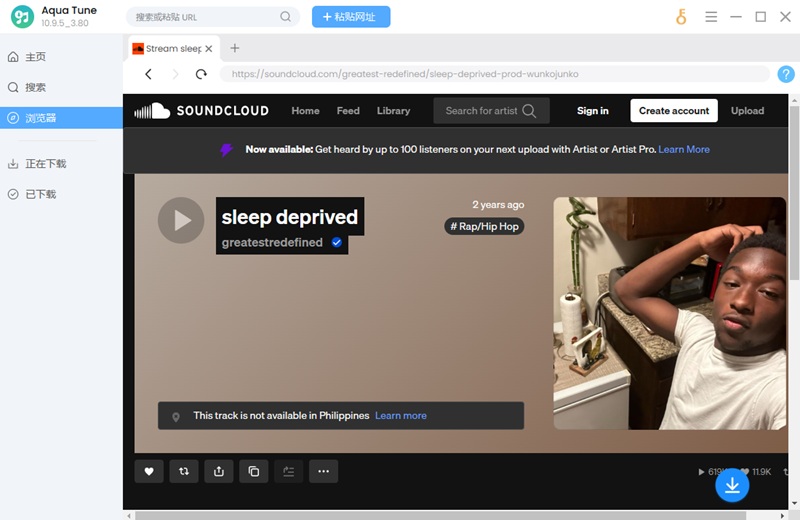This screenshot has height=520, width=800.
Task: Open the Rap/Hip Hop tag
Action: pos(484,227)
